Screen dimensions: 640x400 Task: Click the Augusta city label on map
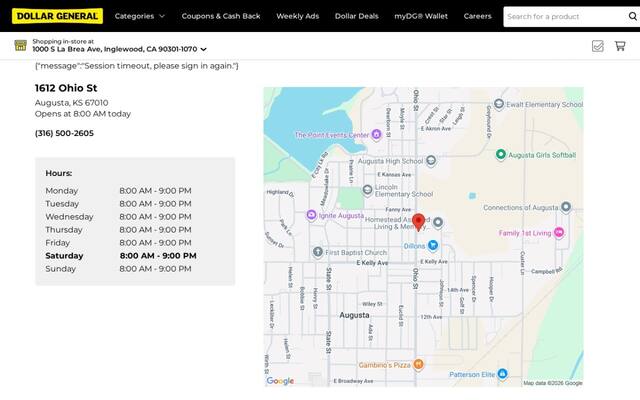tap(354, 315)
